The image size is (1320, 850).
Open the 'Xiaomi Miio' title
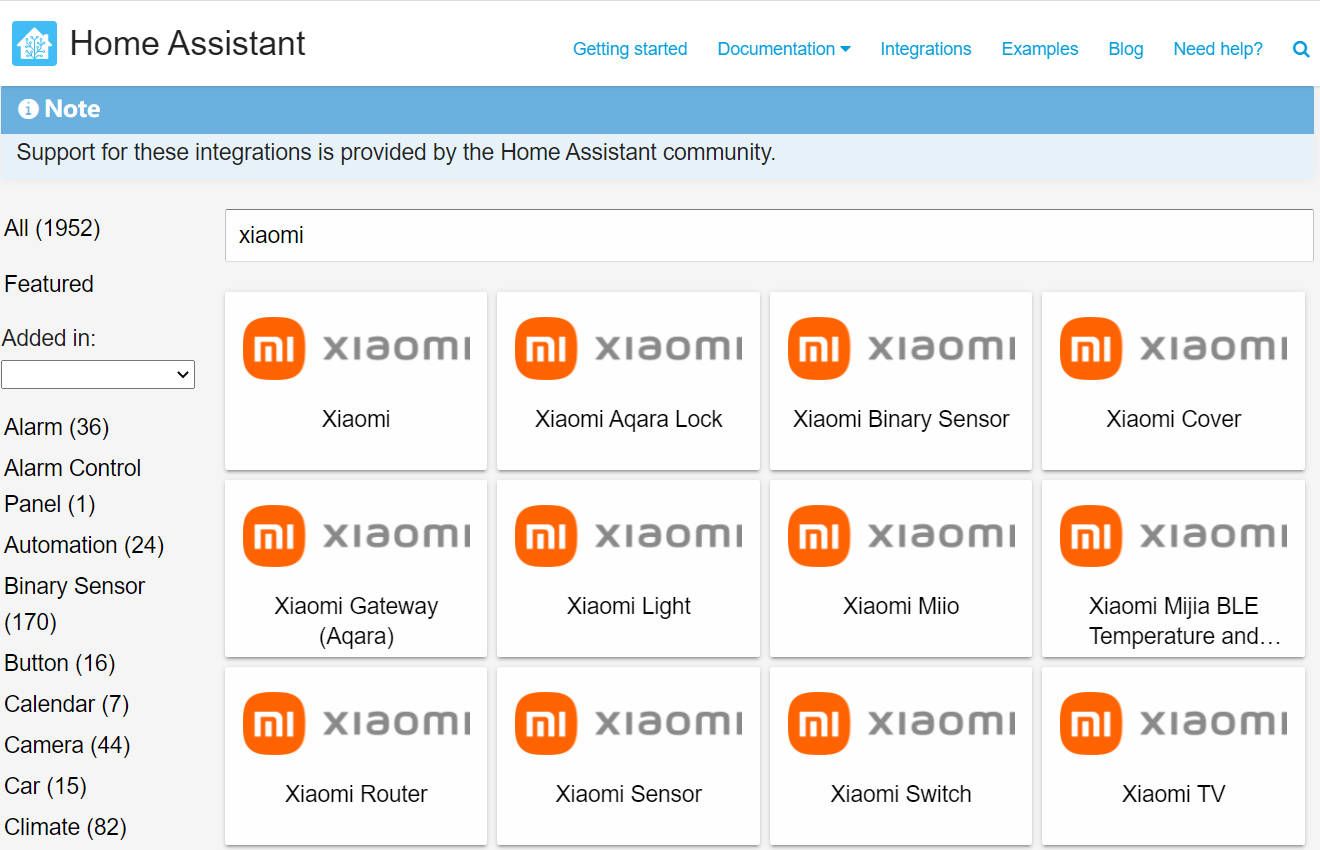tap(901, 606)
